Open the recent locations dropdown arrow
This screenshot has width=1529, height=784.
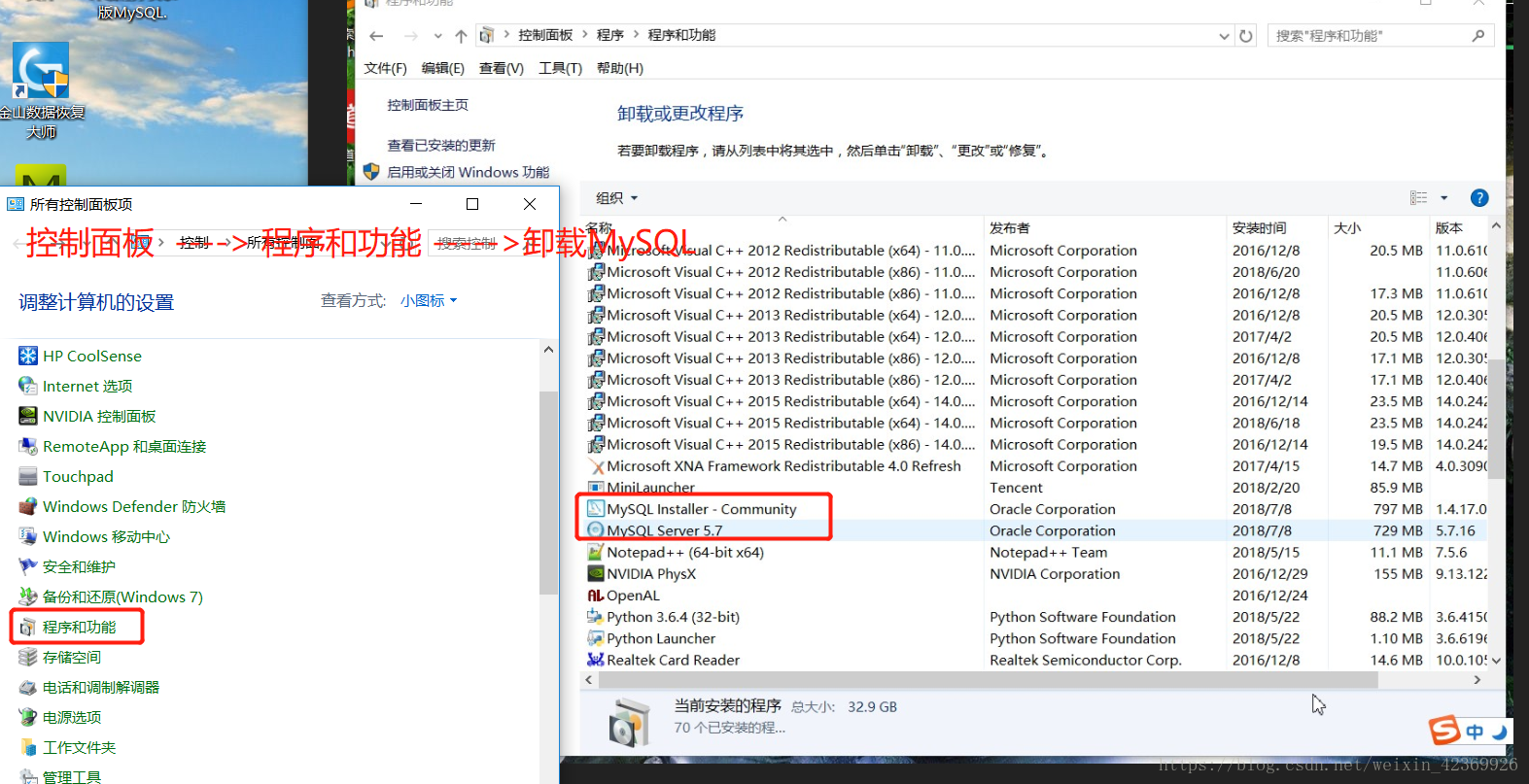pos(437,36)
